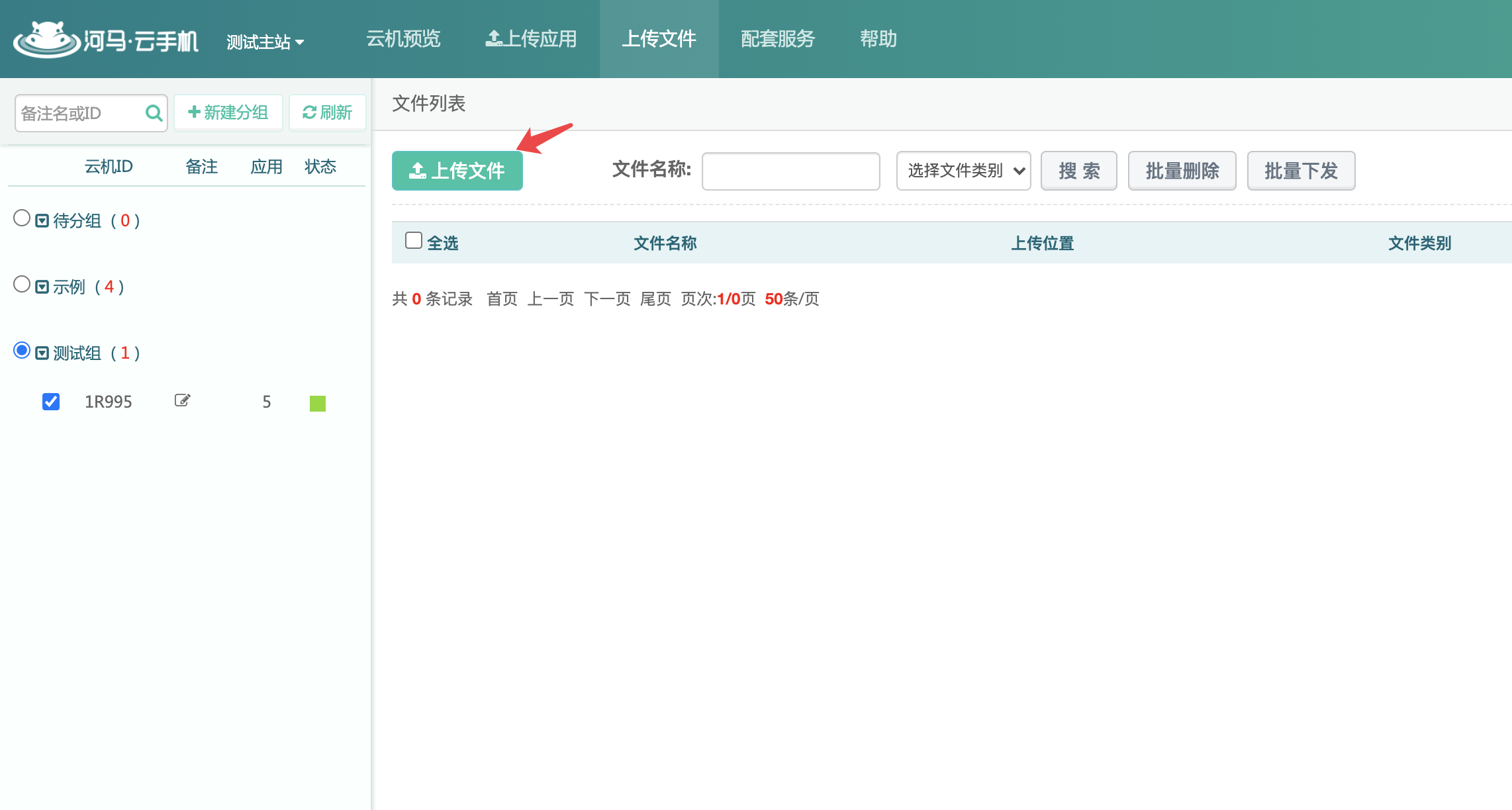This screenshot has height=810, width=1512.
Task: Click the 批量下发 button
Action: (1301, 171)
